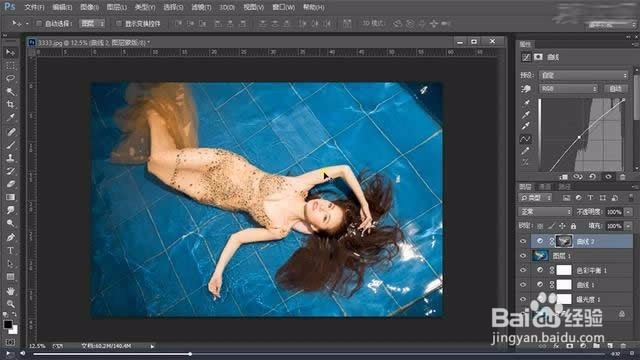The image size is (640, 360).
Task: Click the clip-to-layer icon in Properties
Action: click(x=563, y=177)
